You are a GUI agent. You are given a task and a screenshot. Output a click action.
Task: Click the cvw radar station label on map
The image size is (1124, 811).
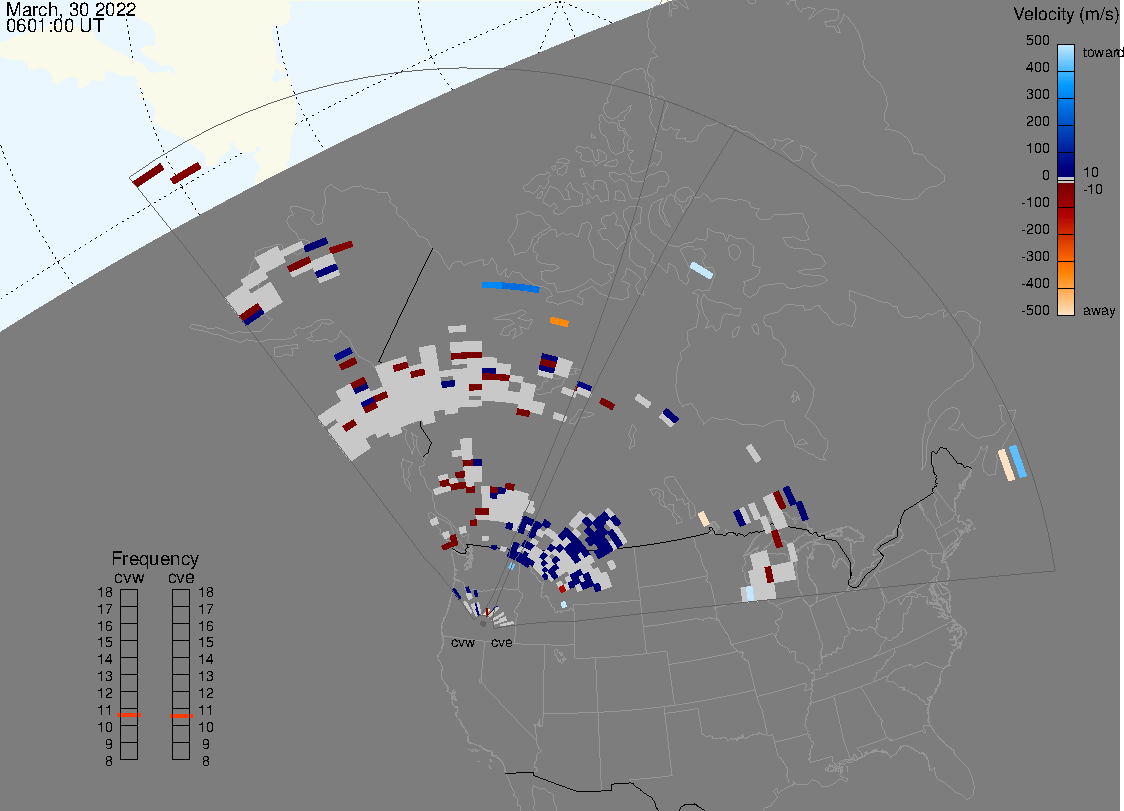pos(463,643)
